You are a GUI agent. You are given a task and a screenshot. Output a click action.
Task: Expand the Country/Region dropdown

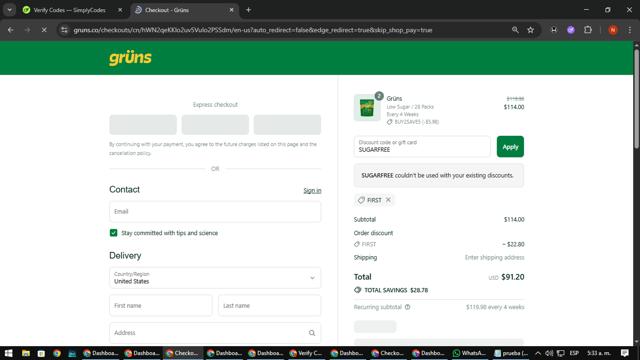pyautogui.click(x=215, y=278)
